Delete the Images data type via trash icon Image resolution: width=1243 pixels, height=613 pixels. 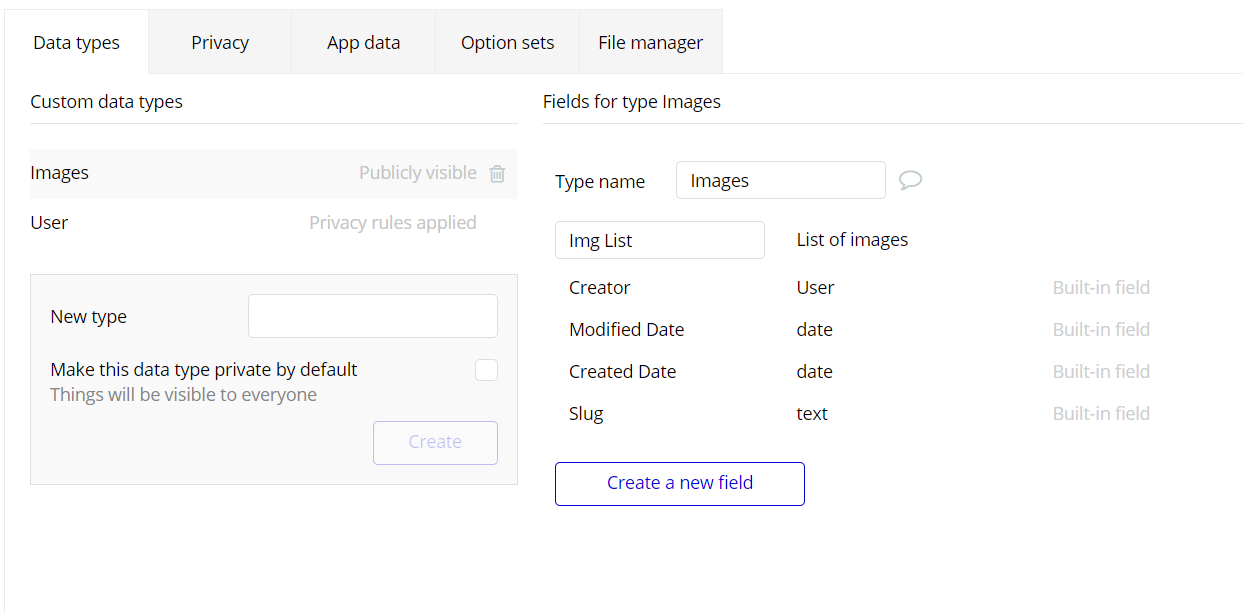click(x=497, y=174)
